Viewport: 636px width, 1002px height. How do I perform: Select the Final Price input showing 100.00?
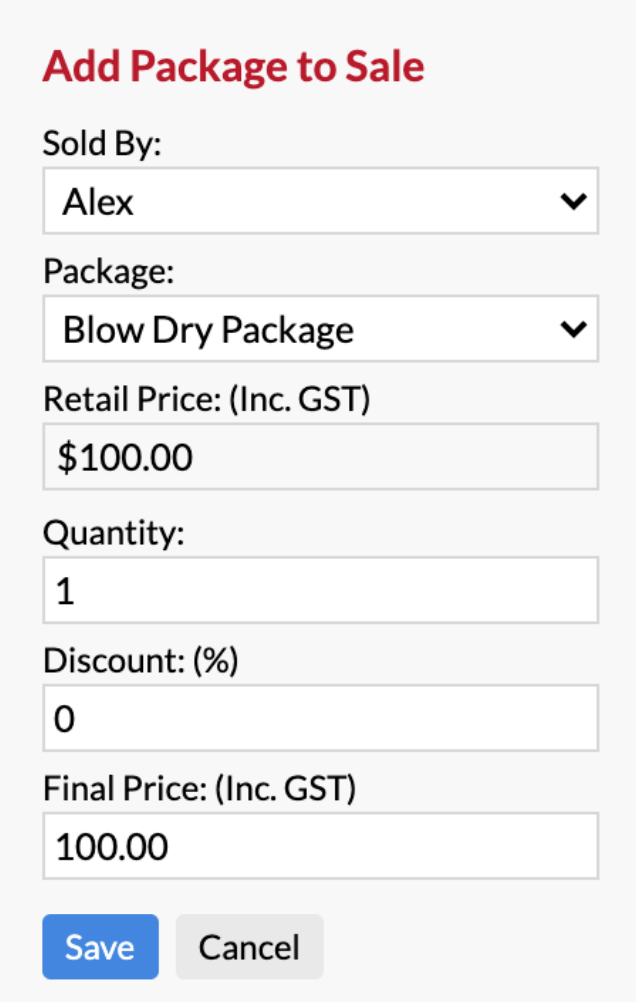(x=320, y=846)
